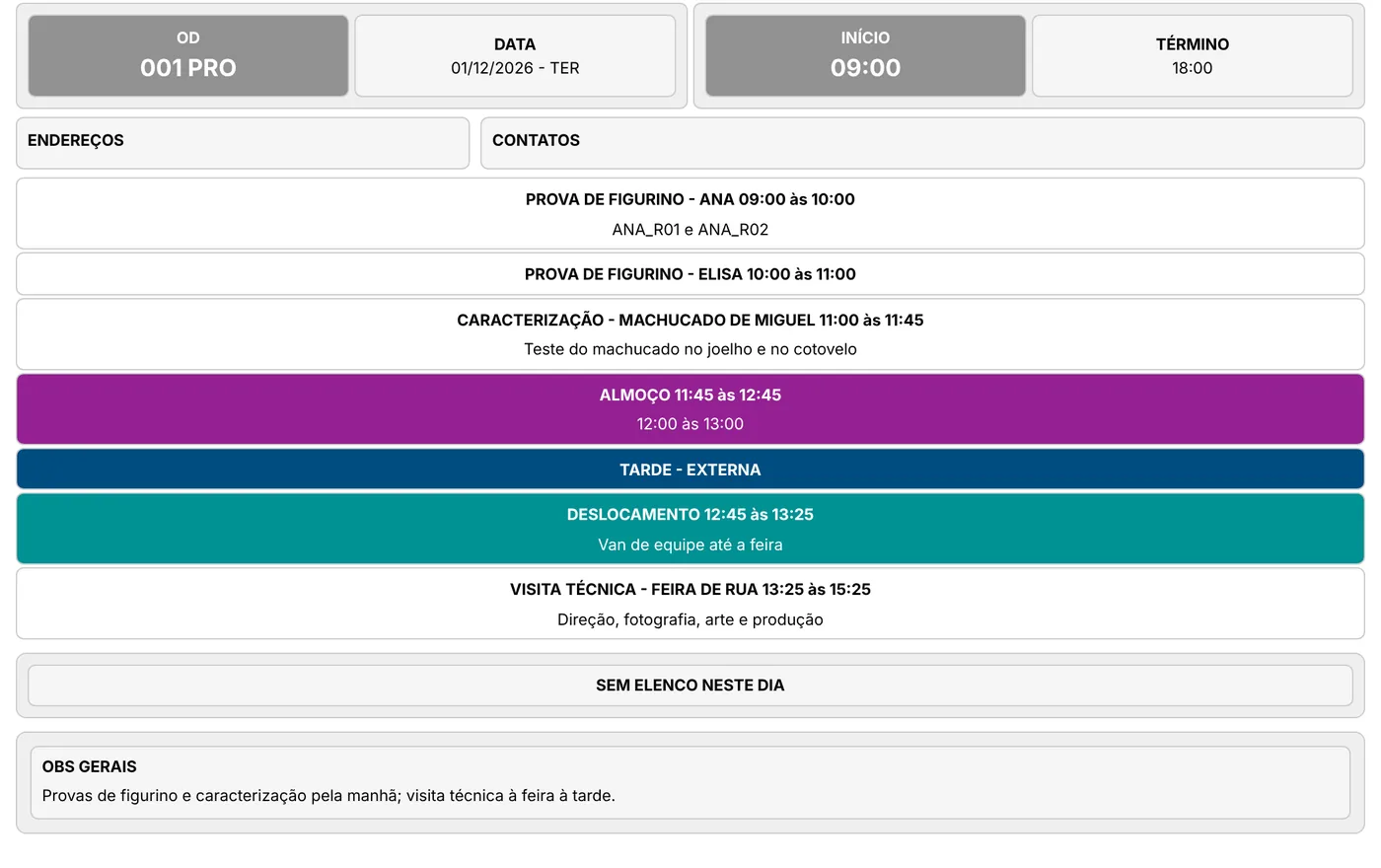Select the "PROVA DE FIGURINO - ELISA" row
The image size is (1381, 868).
click(690, 274)
